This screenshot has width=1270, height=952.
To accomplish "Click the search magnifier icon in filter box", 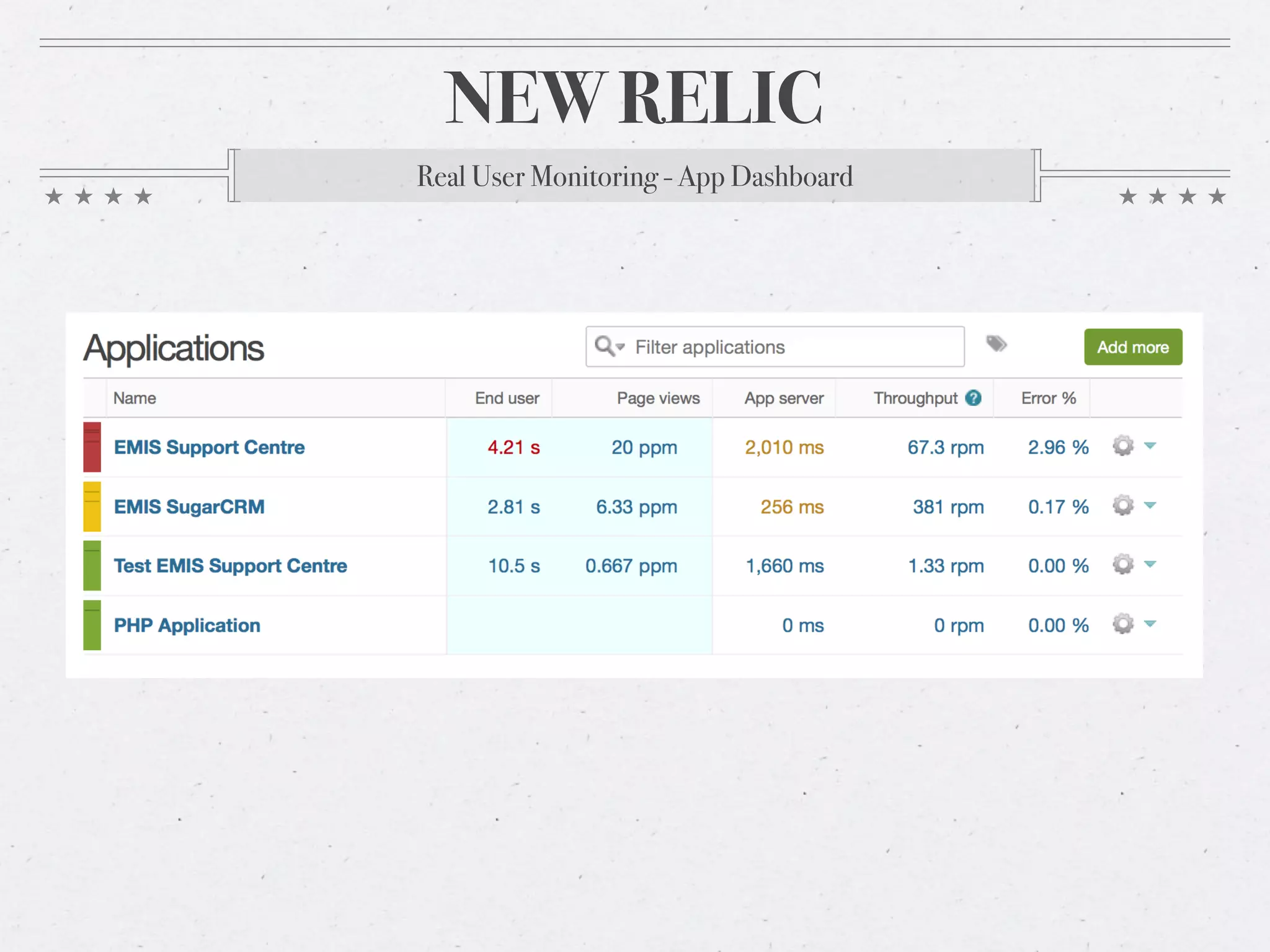I will (x=604, y=346).
